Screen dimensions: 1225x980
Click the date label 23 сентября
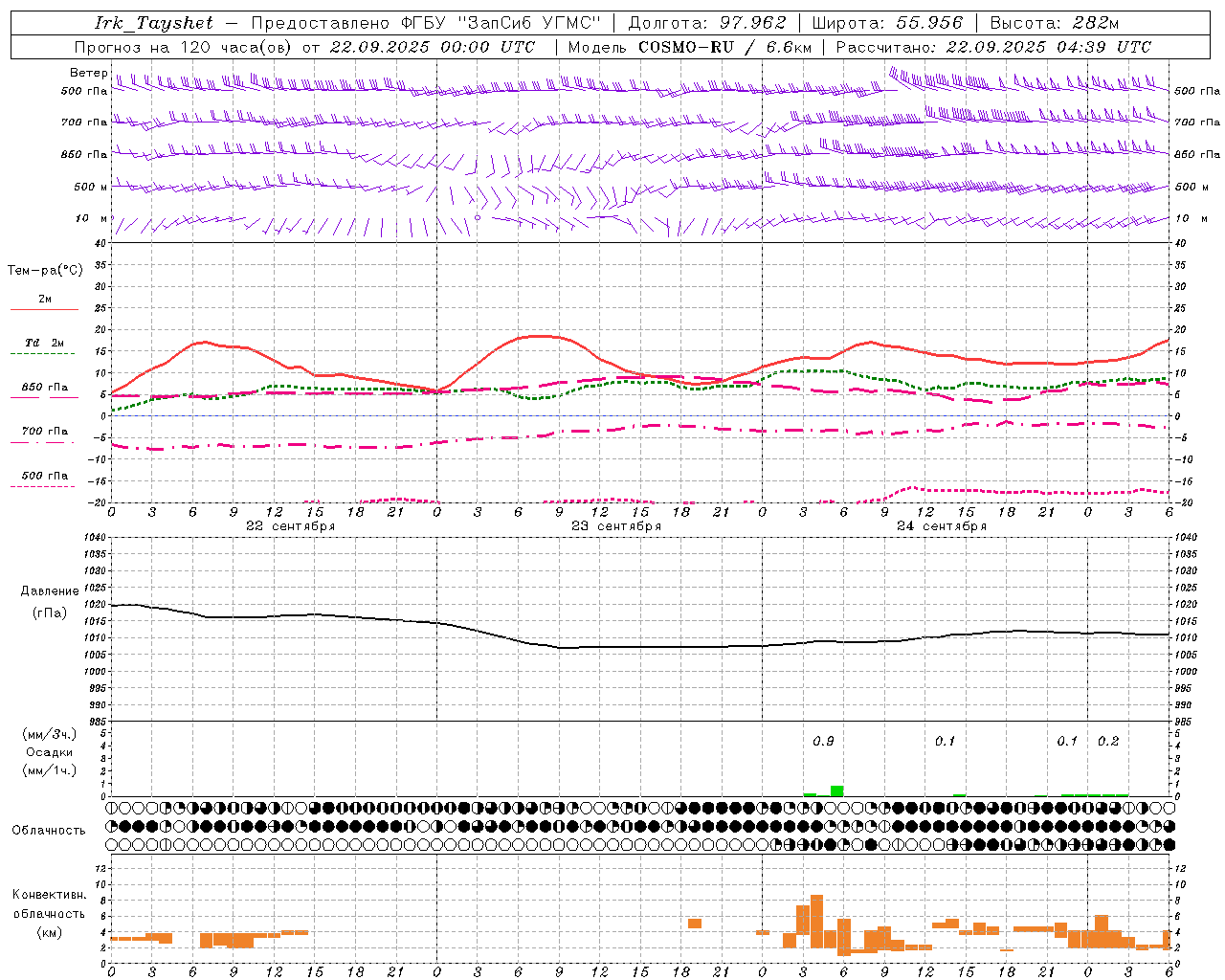pos(616,525)
